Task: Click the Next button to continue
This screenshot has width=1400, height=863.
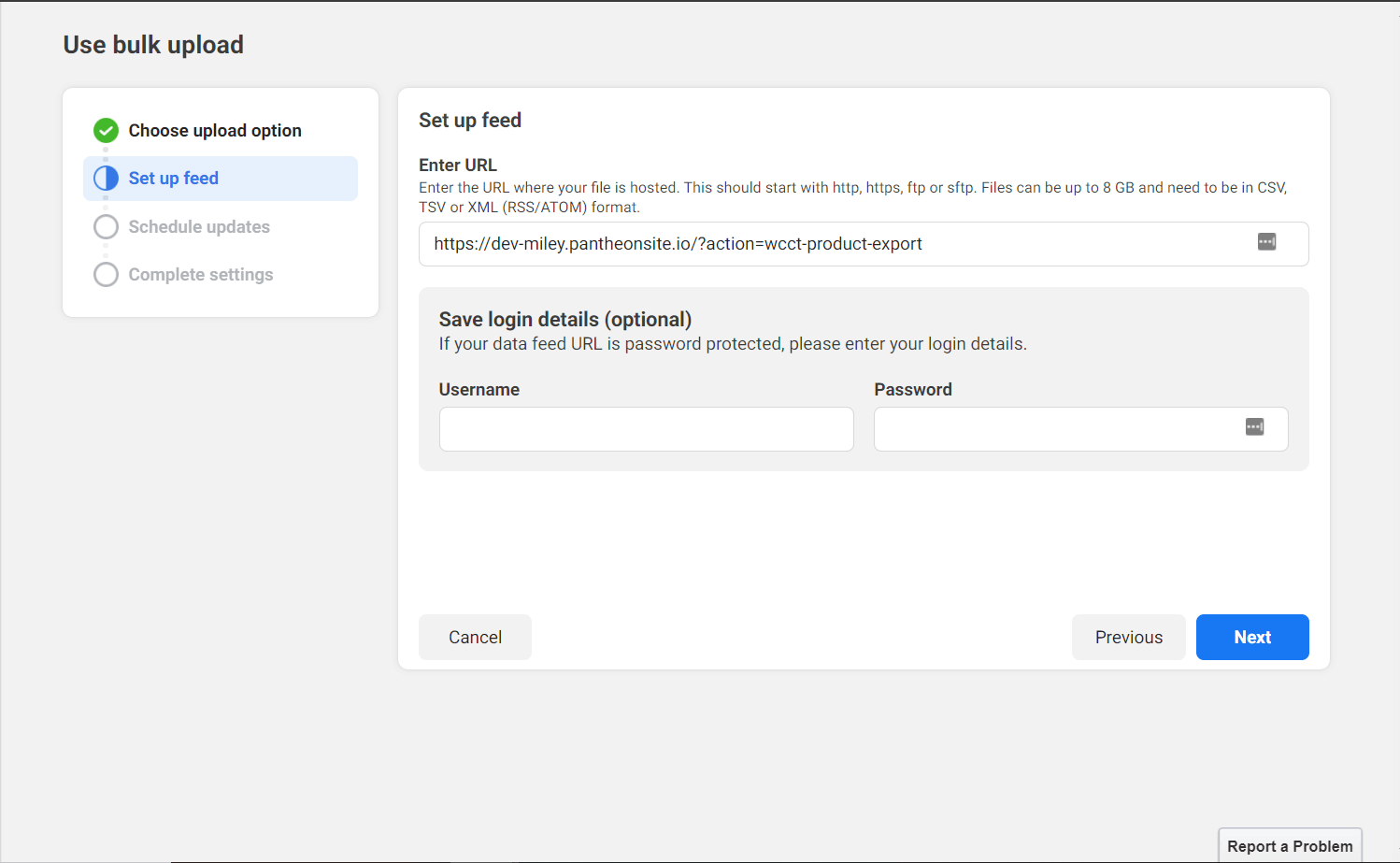Action: point(1252,637)
